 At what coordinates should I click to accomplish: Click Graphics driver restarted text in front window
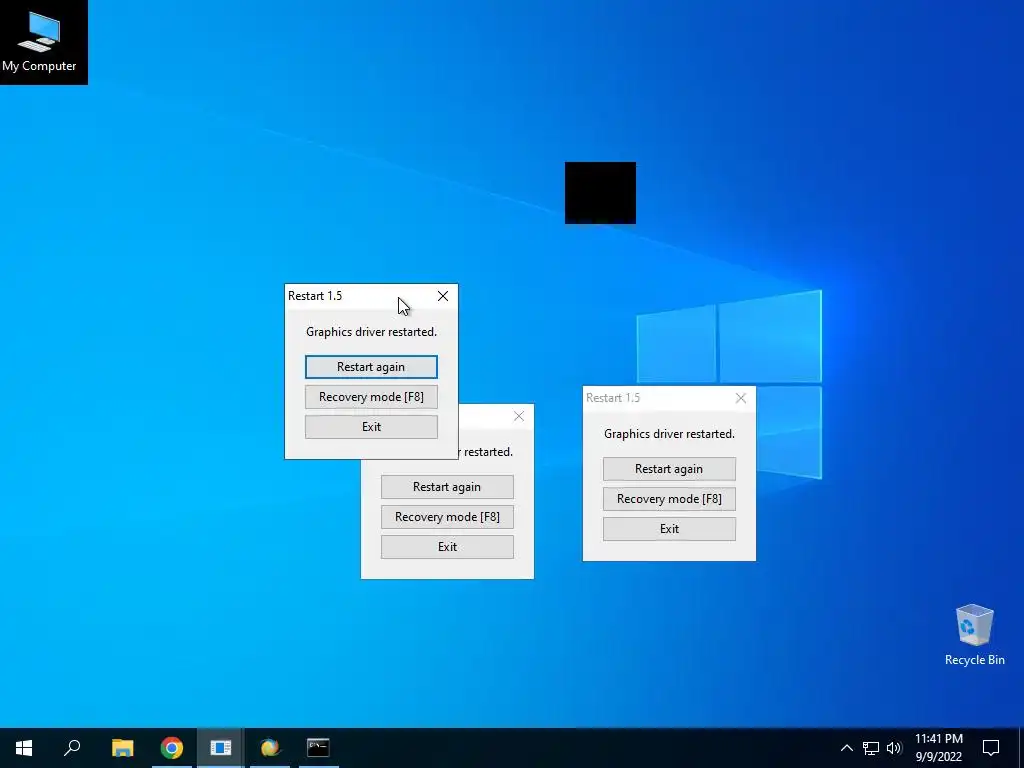tap(371, 332)
